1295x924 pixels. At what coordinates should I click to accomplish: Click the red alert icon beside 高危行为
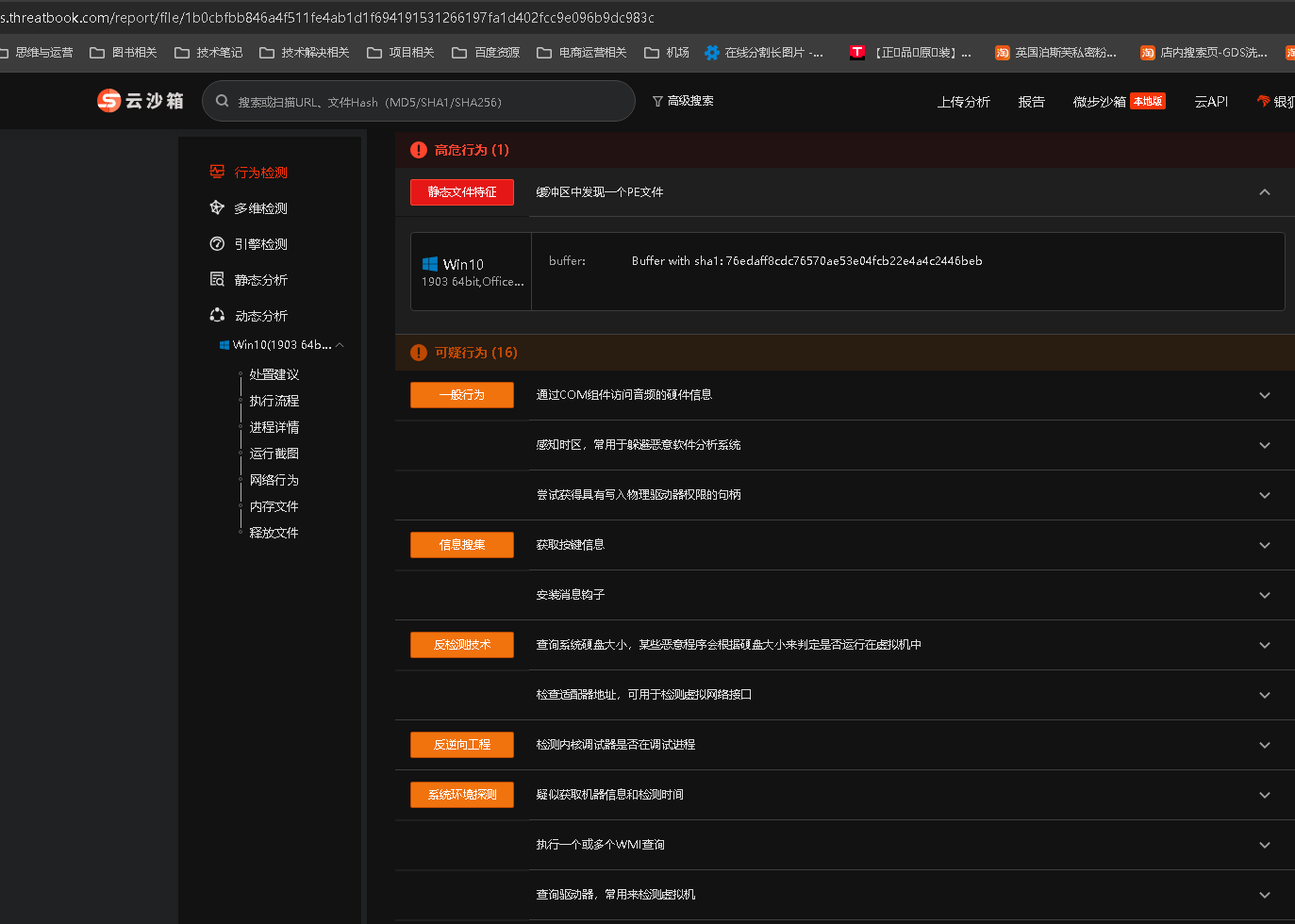click(x=419, y=150)
